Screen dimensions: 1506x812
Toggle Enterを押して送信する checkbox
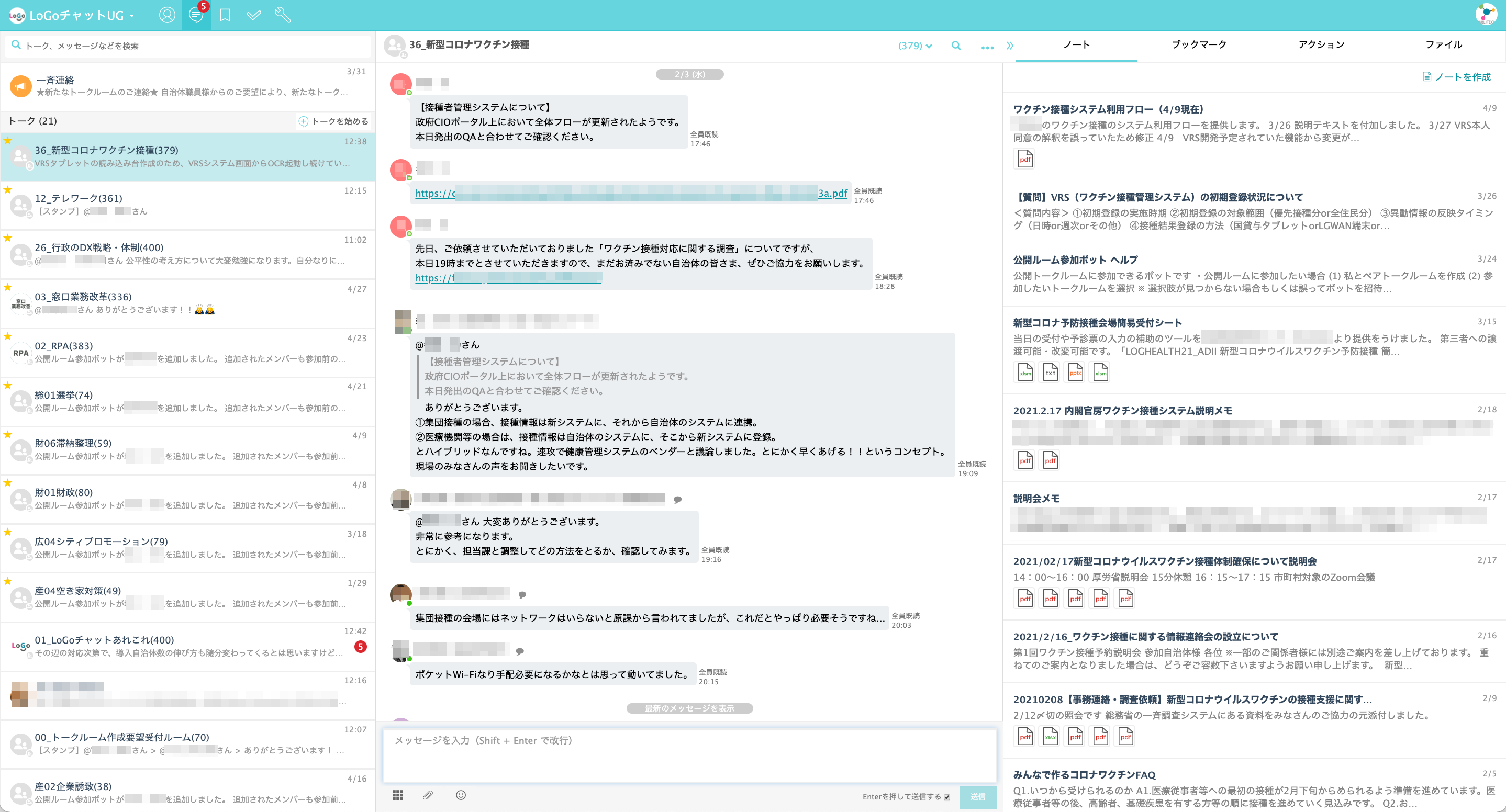click(x=946, y=797)
